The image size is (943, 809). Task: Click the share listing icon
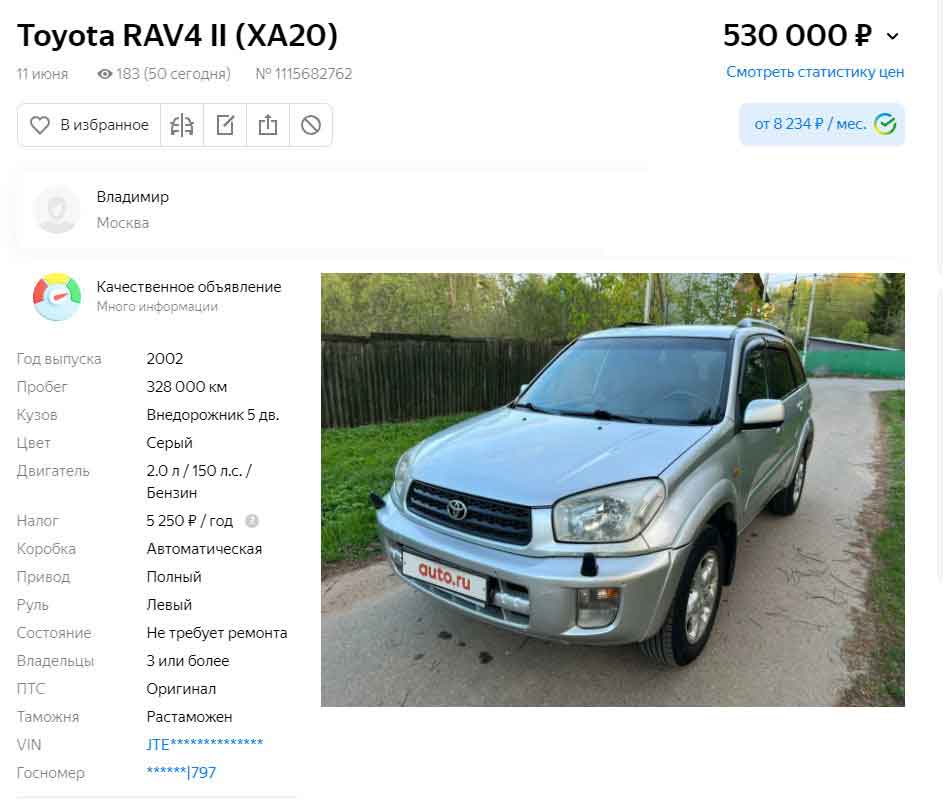[268, 125]
